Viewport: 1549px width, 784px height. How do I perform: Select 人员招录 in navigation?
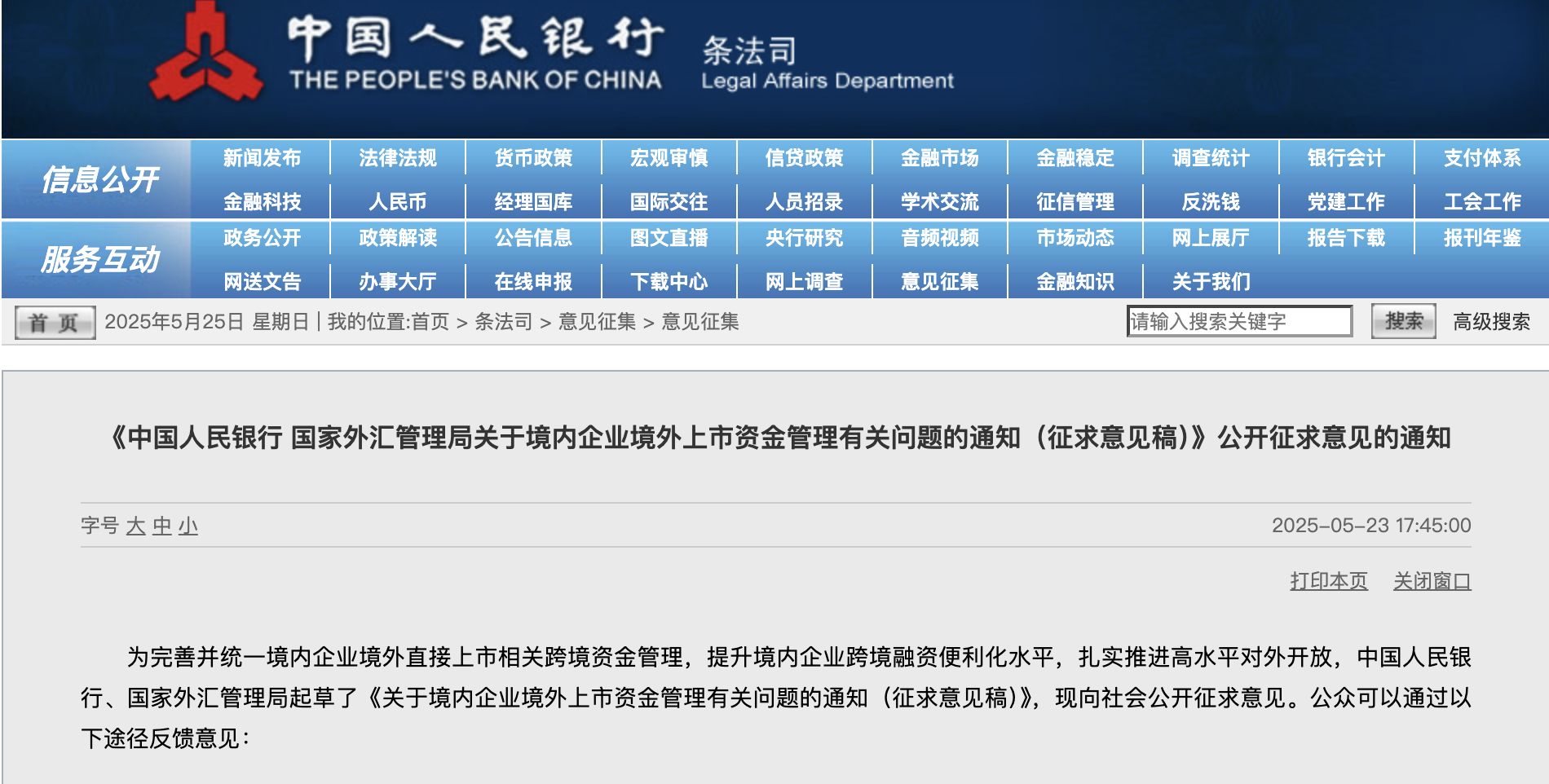click(804, 201)
